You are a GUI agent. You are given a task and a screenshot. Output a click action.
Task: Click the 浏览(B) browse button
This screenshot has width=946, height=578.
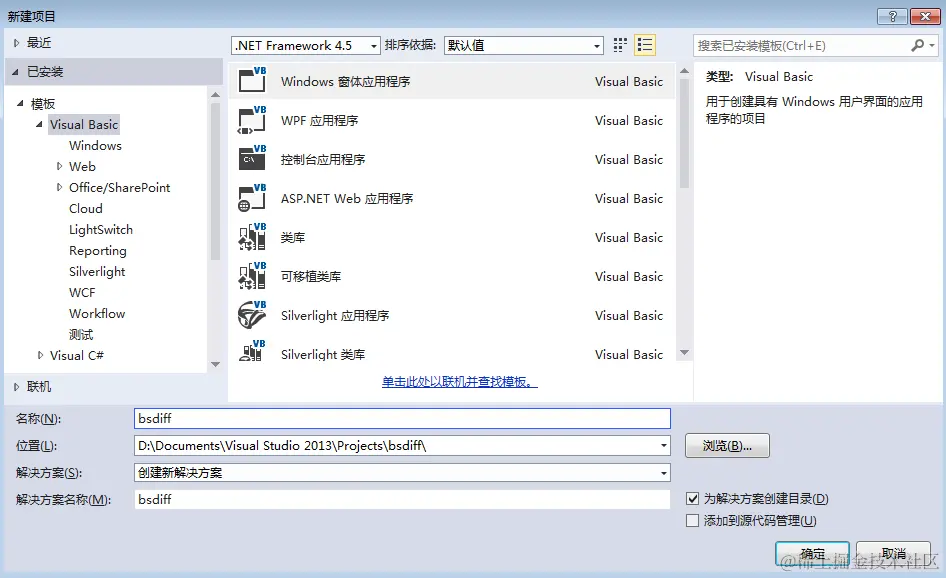click(x=727, y=445)
